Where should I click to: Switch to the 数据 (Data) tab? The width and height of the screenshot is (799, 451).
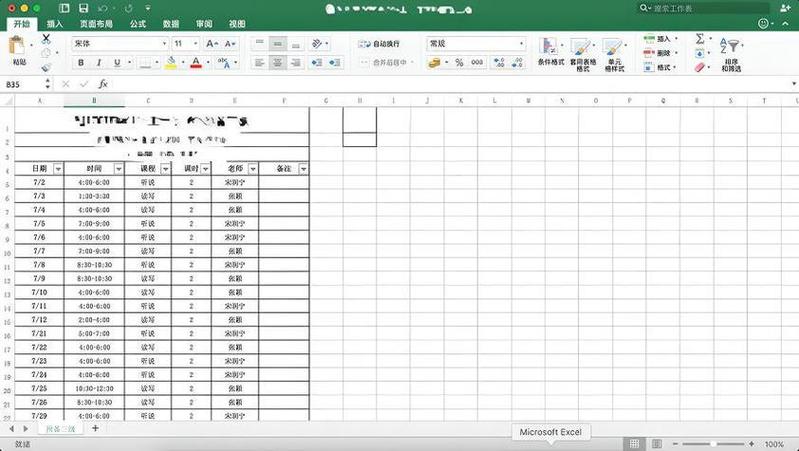[x=171, y=24]
